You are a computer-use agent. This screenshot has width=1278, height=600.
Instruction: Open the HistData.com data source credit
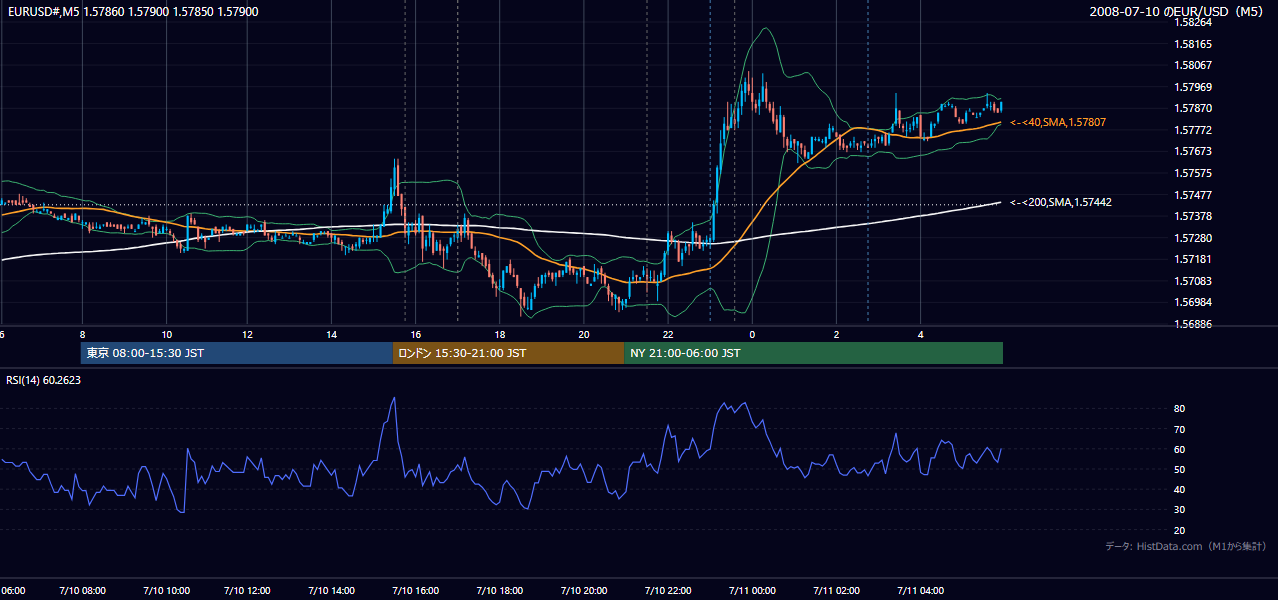[1185, 546]
